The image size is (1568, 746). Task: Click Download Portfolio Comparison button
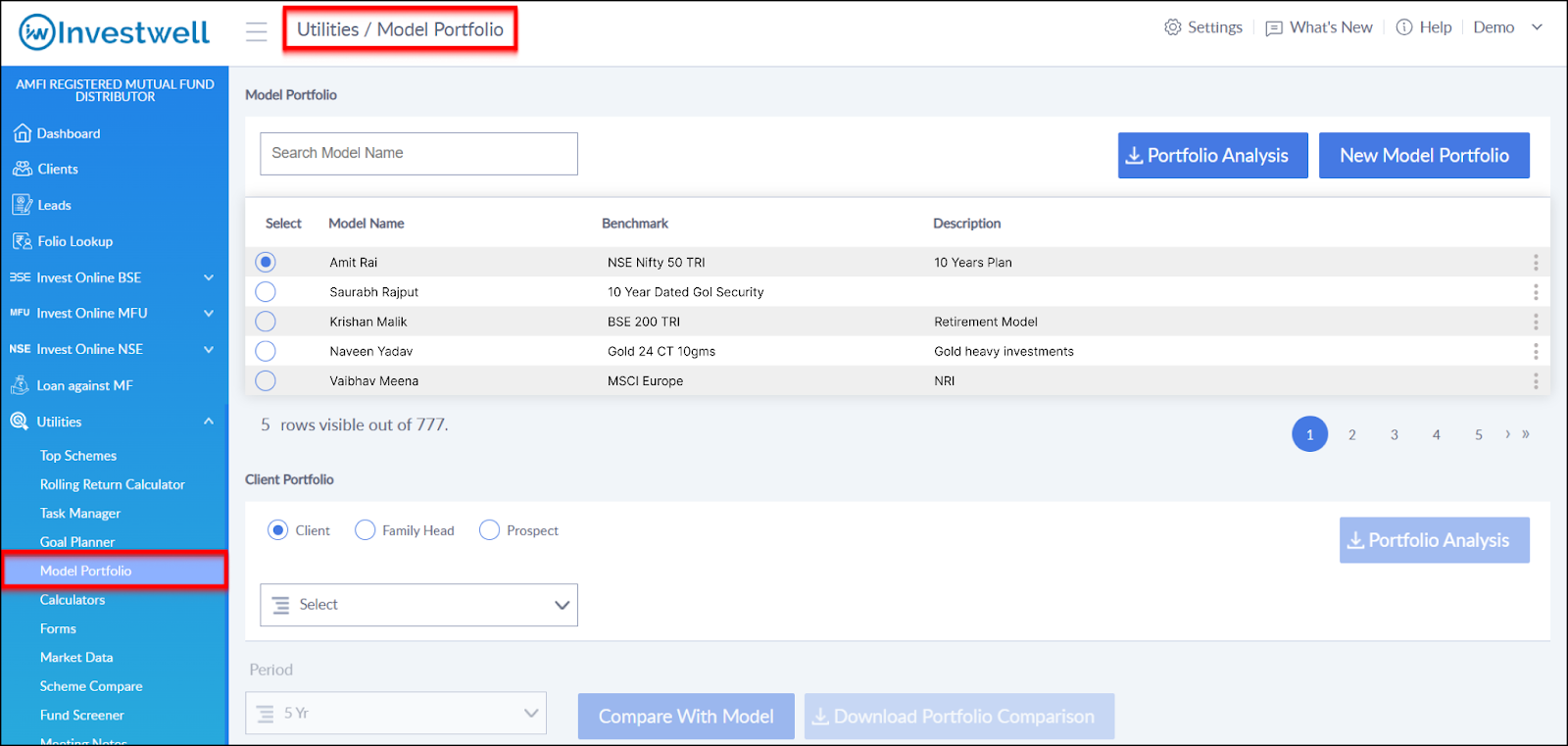coord(959,717)
